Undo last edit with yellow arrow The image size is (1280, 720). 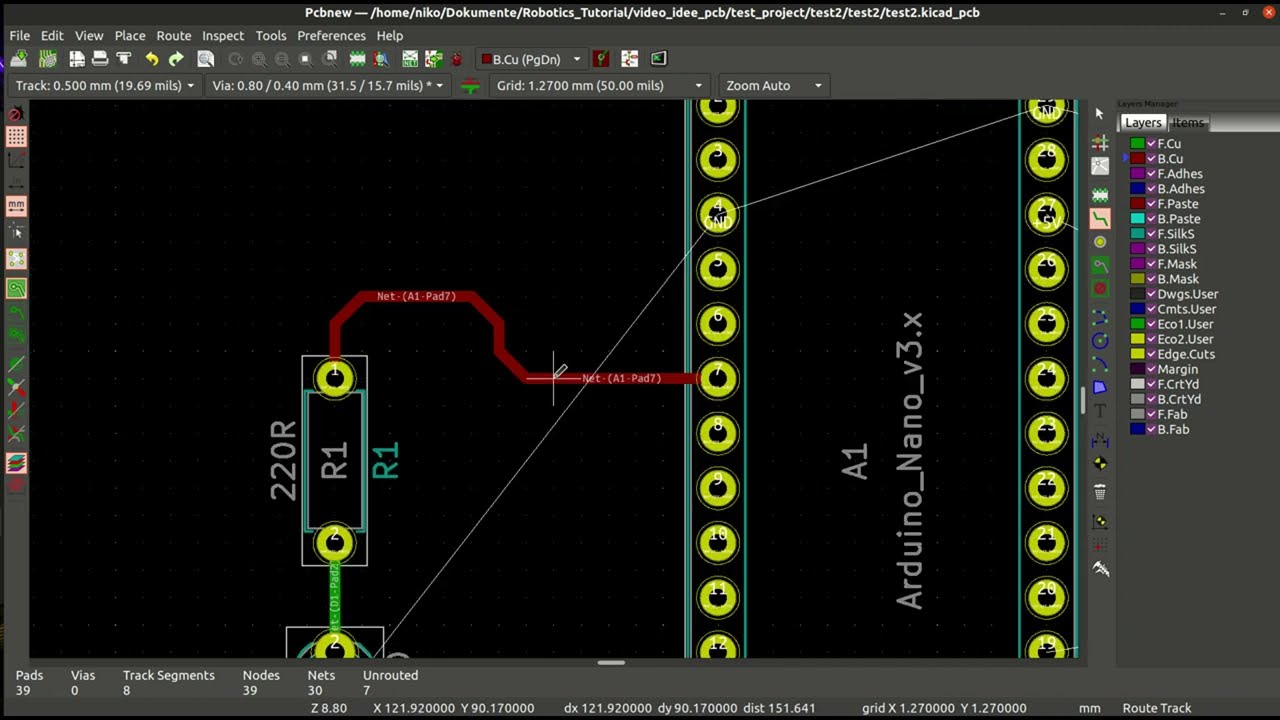point(152,59)
